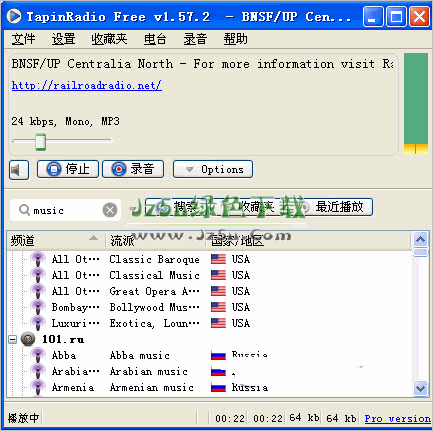Open the 帮助 menu

(235, 39)
